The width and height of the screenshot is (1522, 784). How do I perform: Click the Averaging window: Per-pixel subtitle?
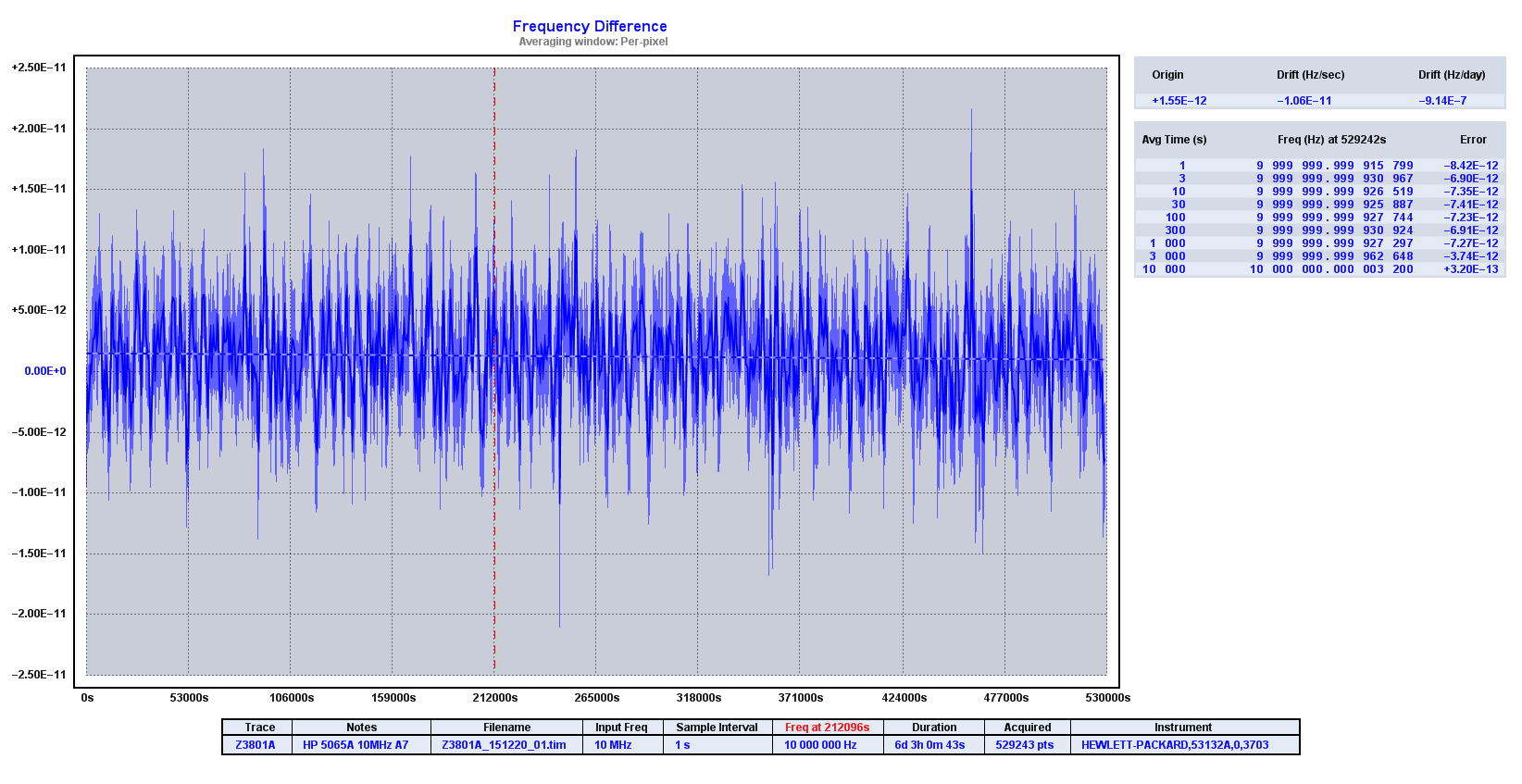click(593, 42)
